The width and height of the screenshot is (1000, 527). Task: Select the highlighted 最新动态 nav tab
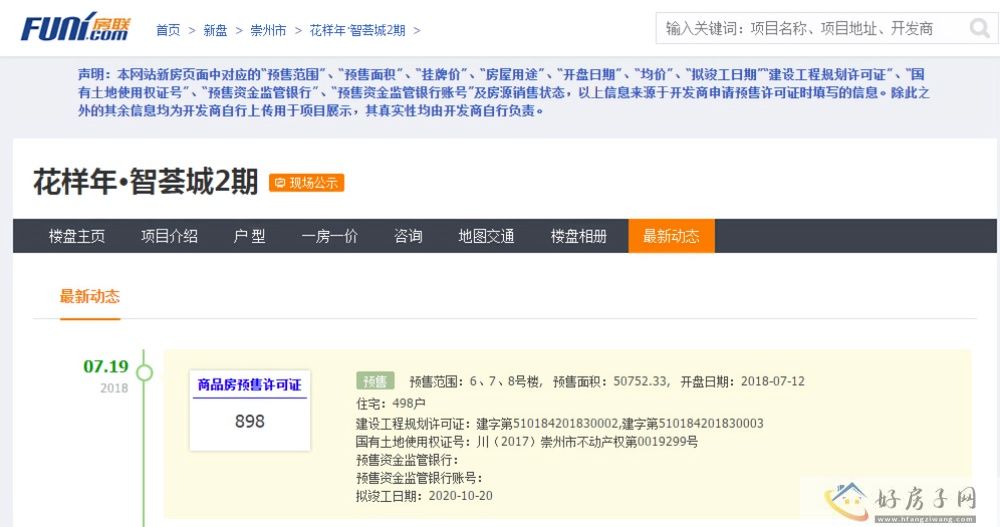pos(671,237)
